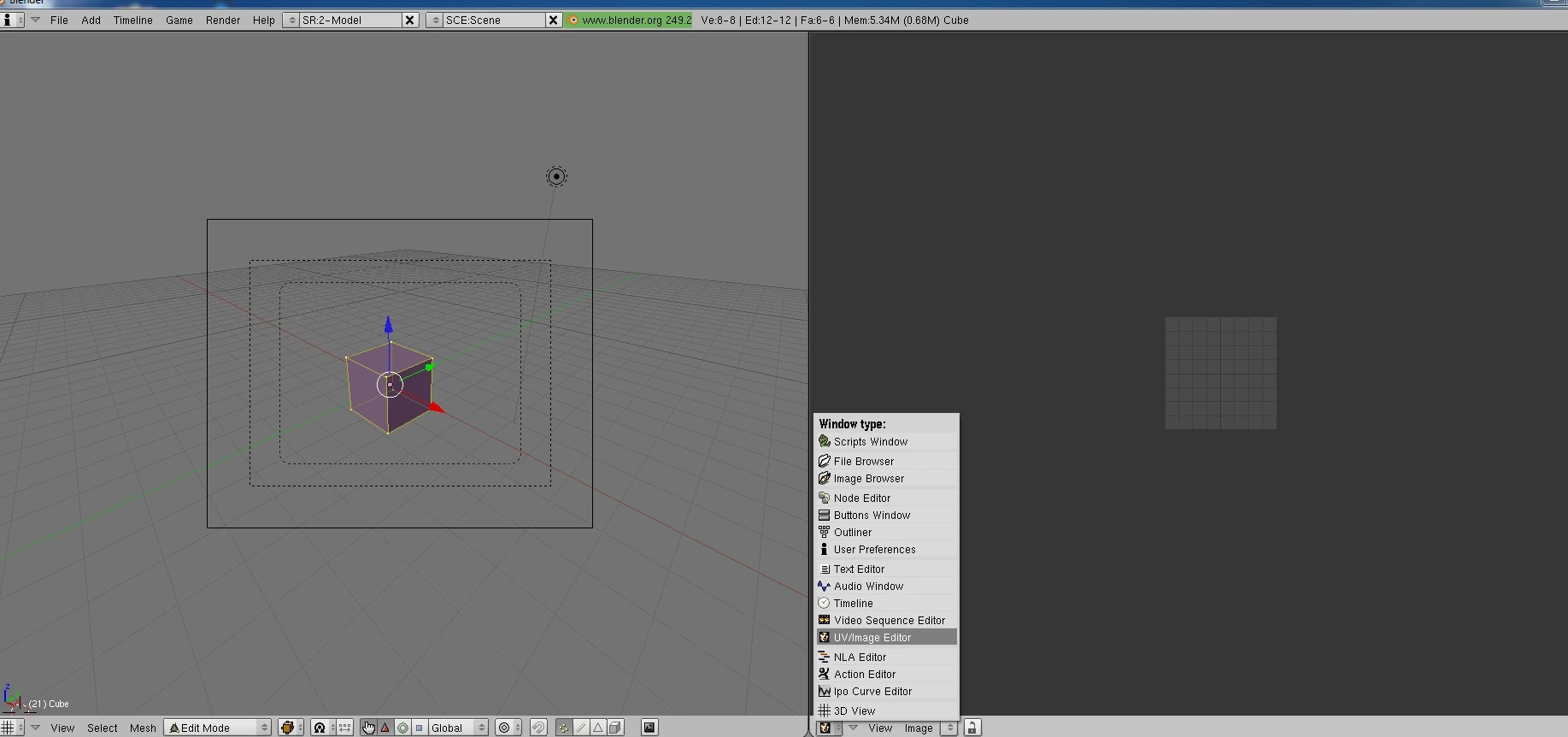Open UV editor Image menu
Viewport: 1568px width, 737px height.
919,728
